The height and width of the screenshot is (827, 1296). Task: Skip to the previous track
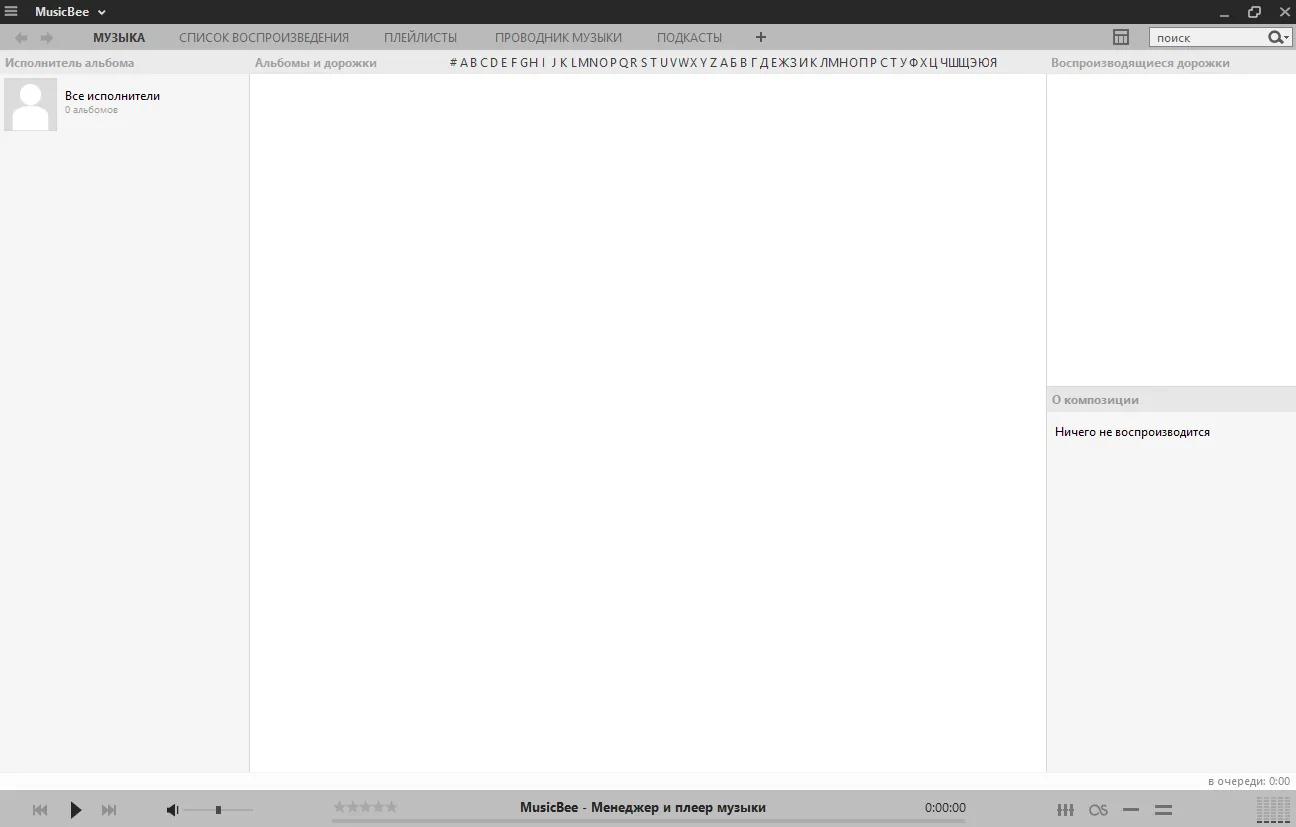click(40, 810)
